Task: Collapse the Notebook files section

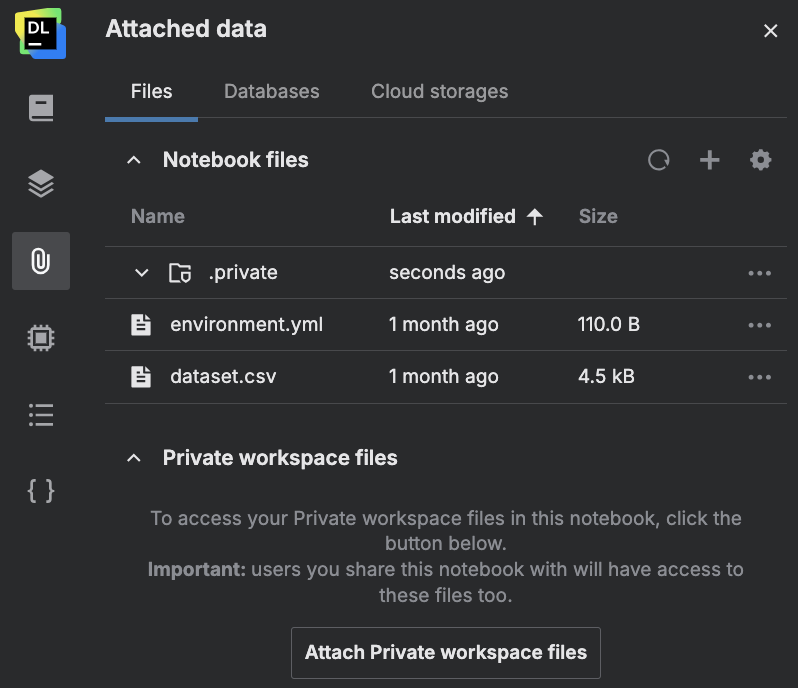Action: 134,160
